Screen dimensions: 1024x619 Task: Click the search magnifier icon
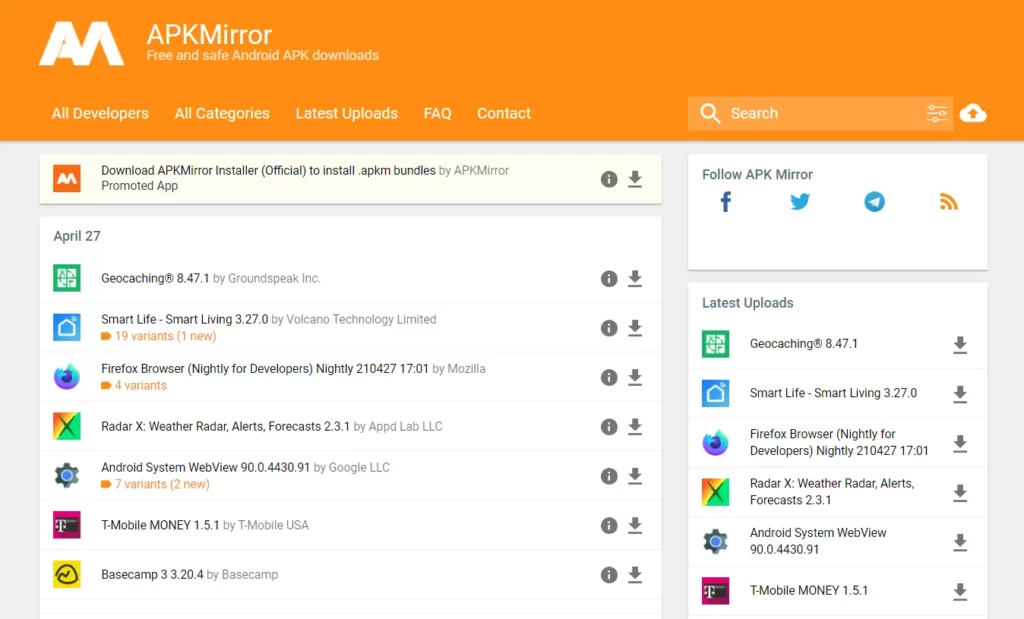click(710, 113)
